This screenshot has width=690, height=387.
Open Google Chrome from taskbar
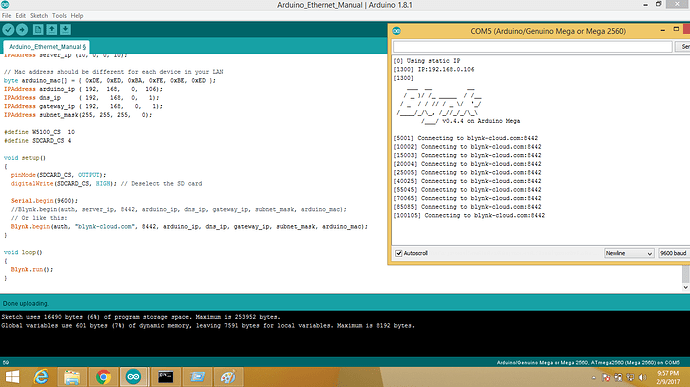[x=103, y=377]
